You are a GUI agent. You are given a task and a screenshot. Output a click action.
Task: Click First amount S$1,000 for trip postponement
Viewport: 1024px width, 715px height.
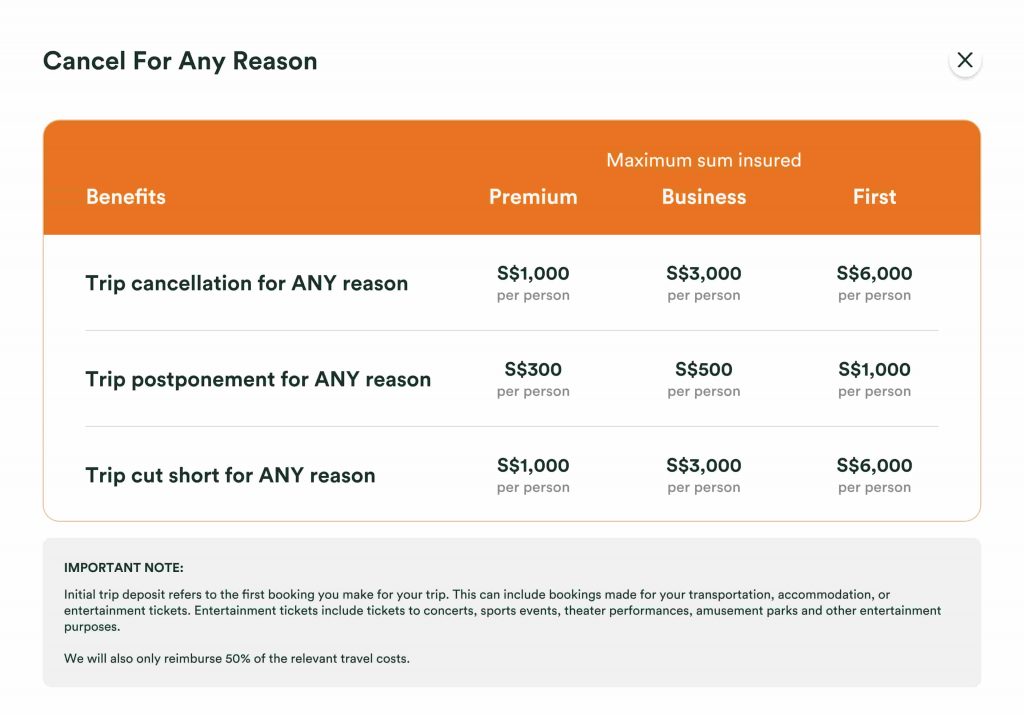pos(874,369)
